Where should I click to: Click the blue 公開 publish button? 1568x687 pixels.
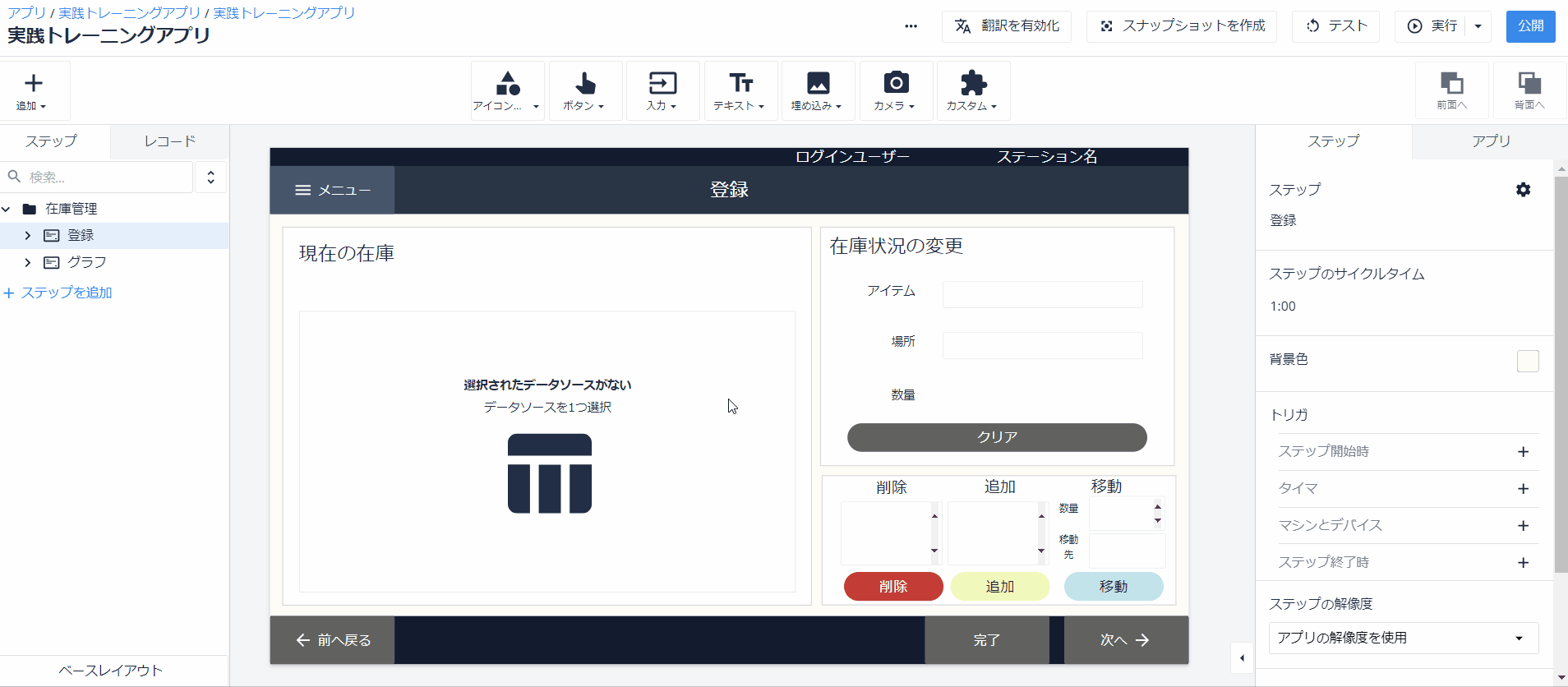1530,26
